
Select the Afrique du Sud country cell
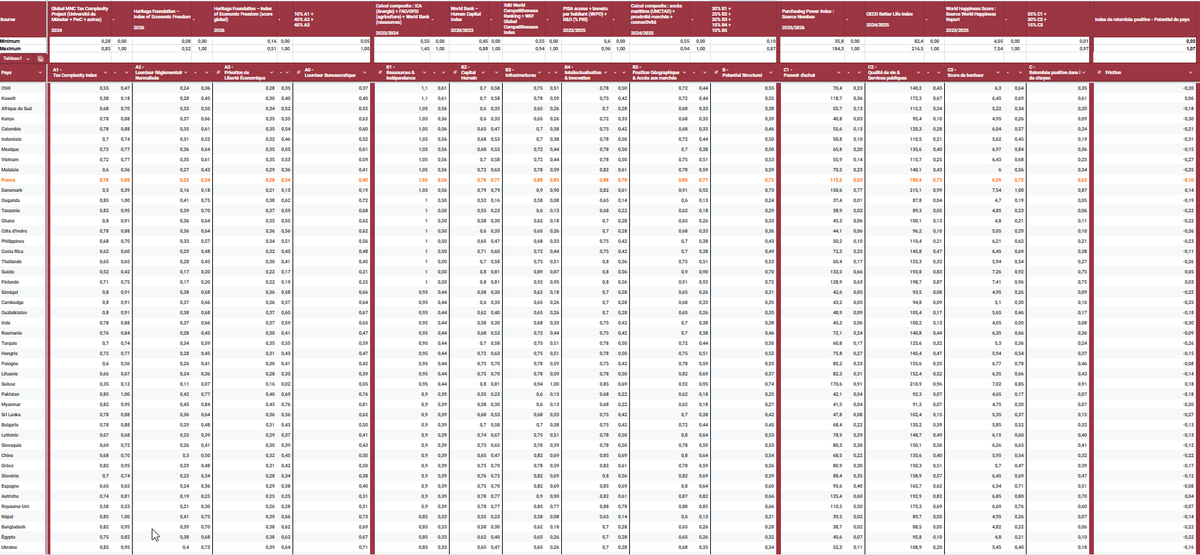(23, 108)
